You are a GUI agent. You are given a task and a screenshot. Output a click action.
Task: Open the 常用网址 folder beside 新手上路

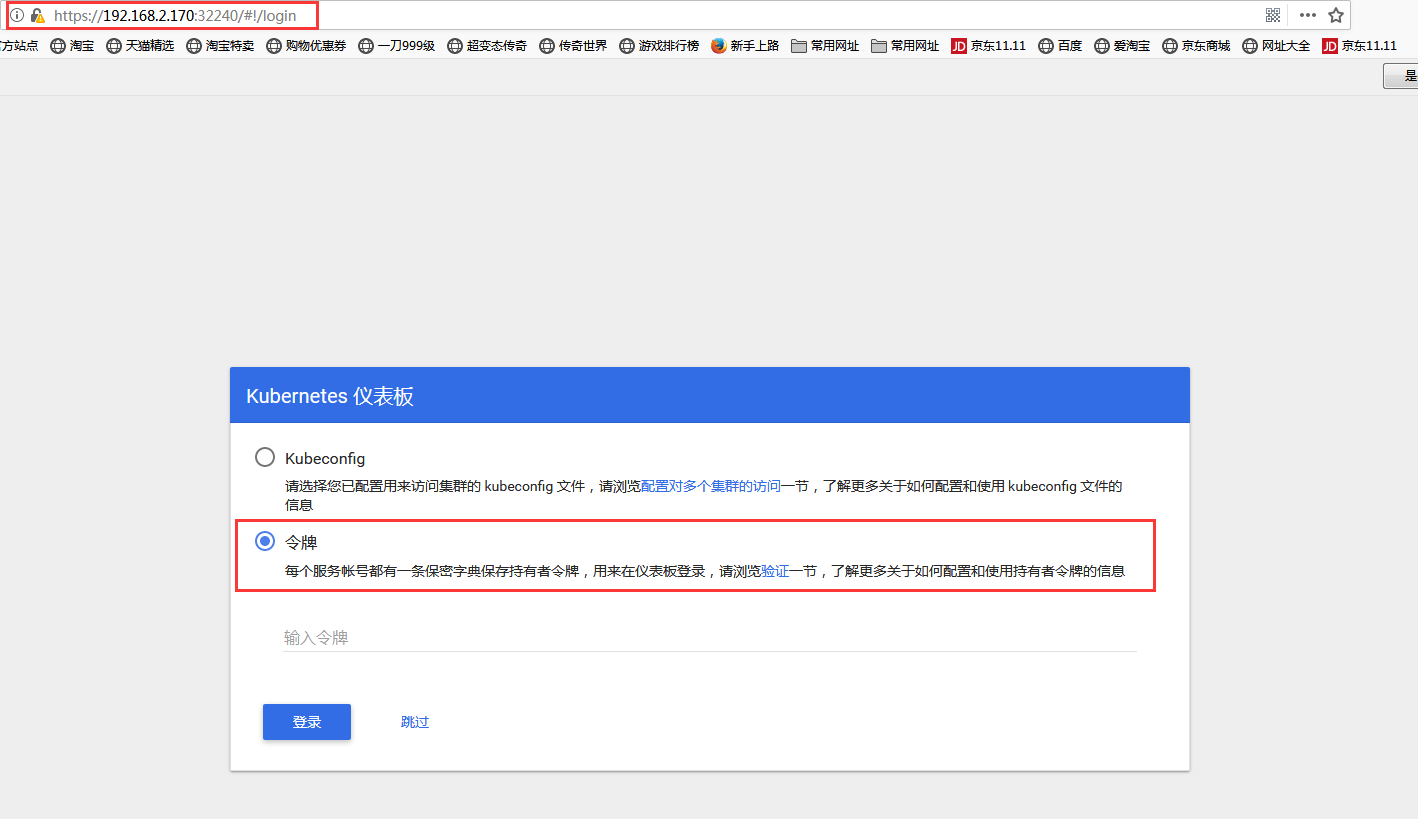825,45
